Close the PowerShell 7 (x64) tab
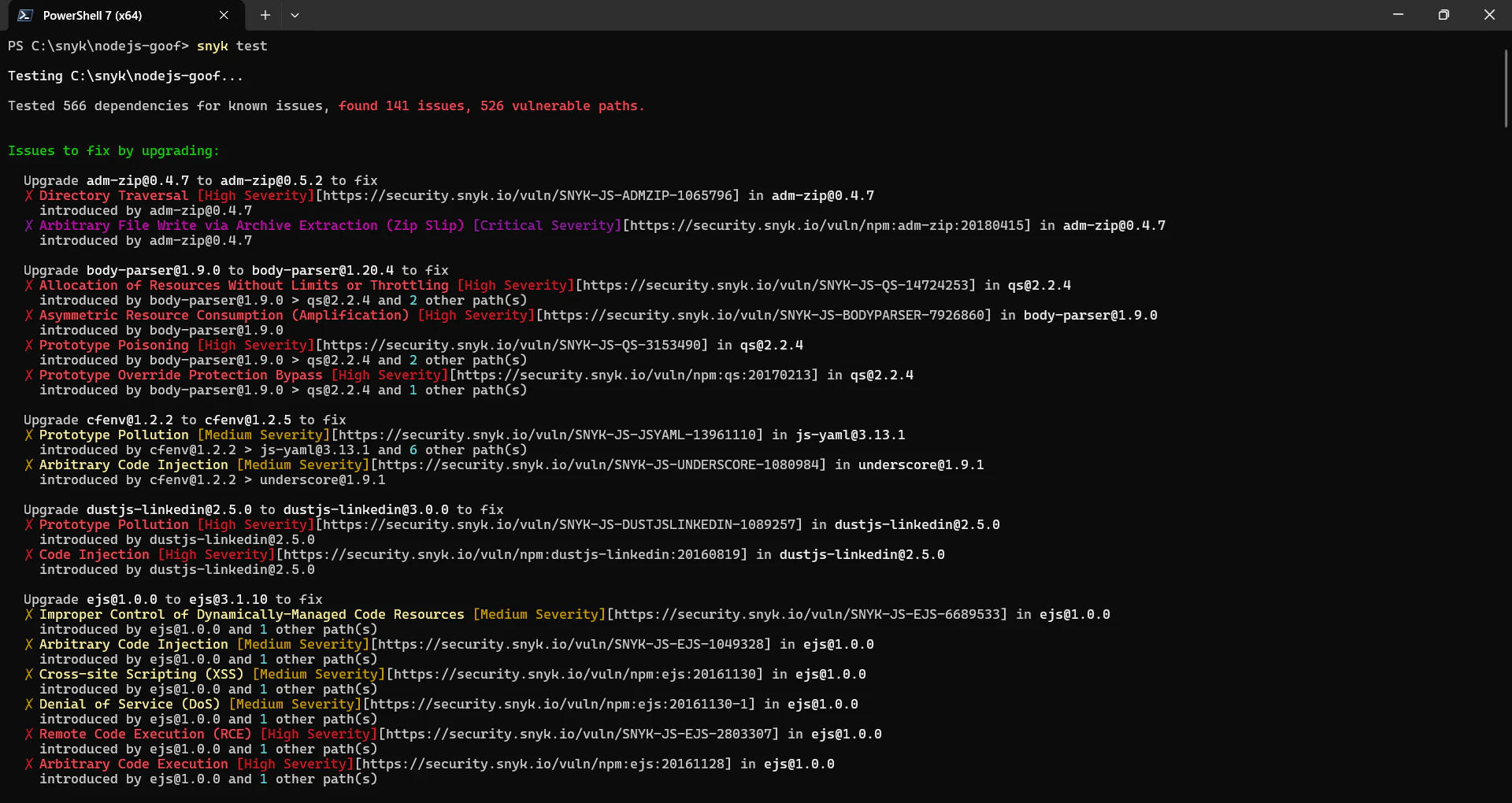The height and width of the screenshot is (803, 1512). (224, 15)
